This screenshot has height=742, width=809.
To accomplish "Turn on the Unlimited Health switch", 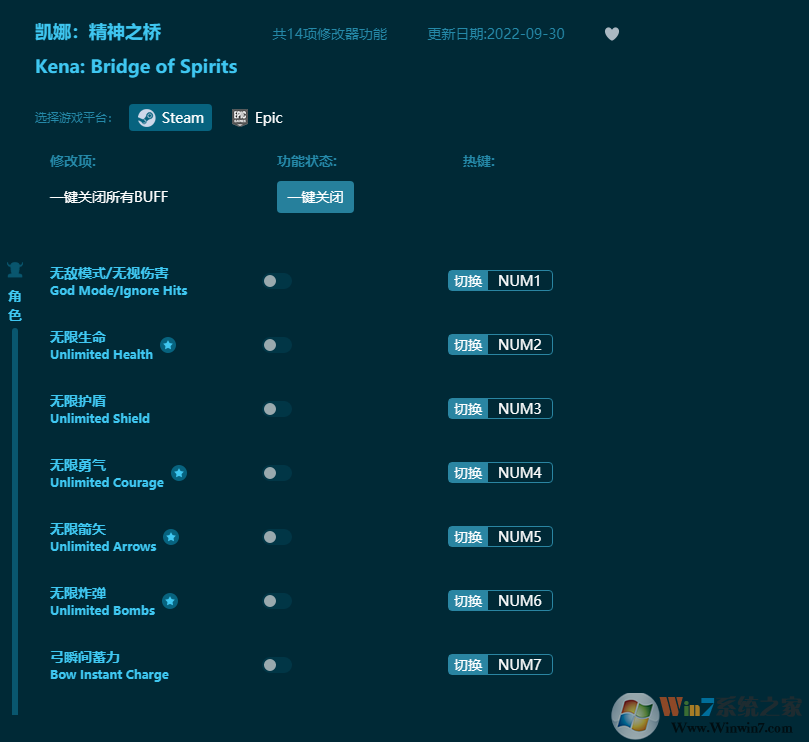I will (x=277, y=345).
